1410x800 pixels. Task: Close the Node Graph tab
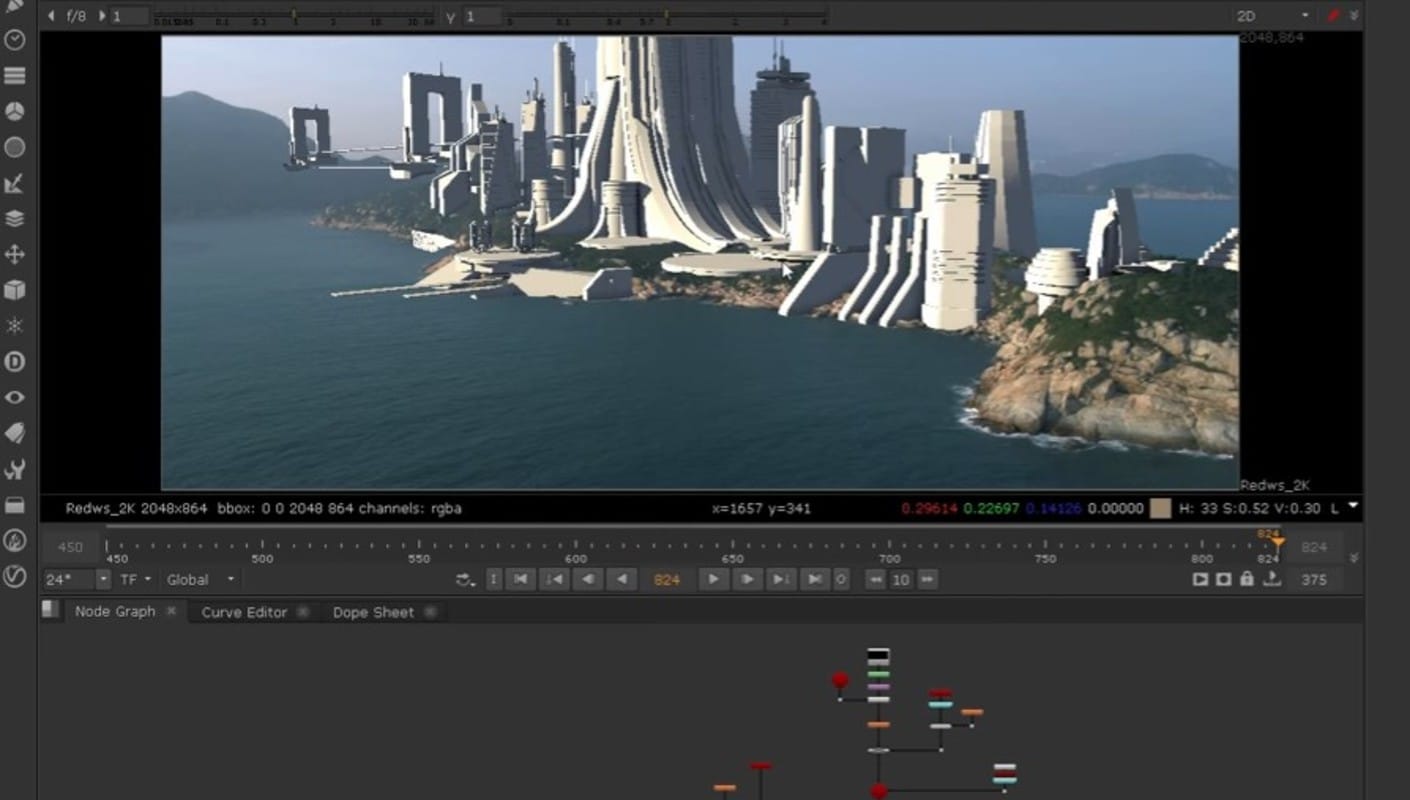[171, 611]
